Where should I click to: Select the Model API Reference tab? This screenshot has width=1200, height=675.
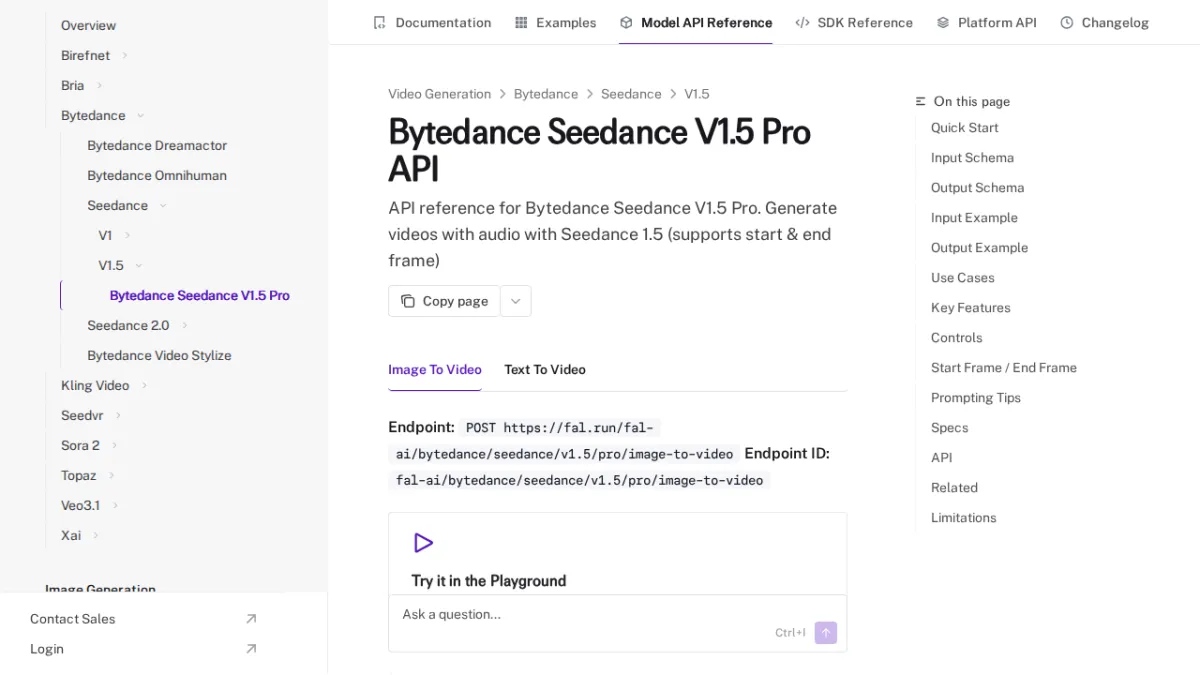click(696, 22)
